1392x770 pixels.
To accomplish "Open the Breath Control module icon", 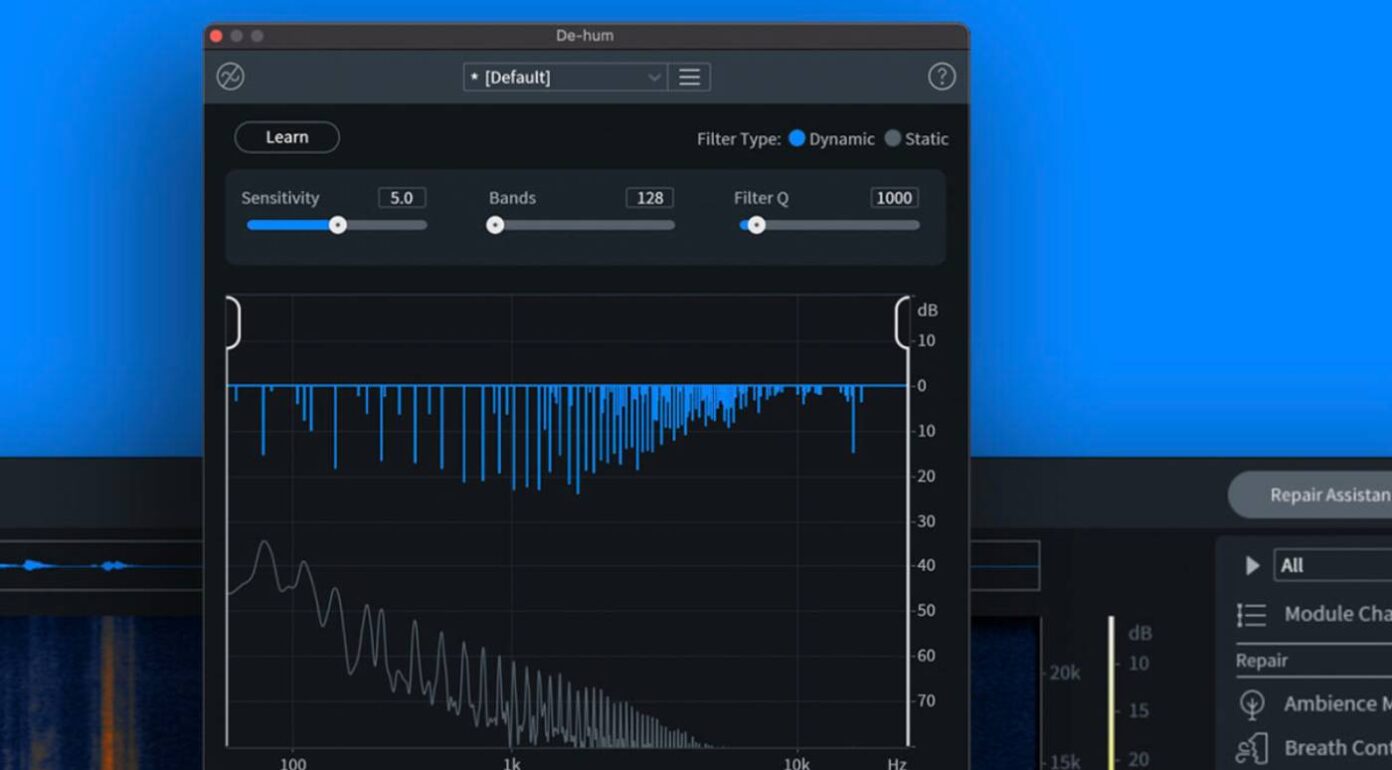I will click(x=1251, y=747).
